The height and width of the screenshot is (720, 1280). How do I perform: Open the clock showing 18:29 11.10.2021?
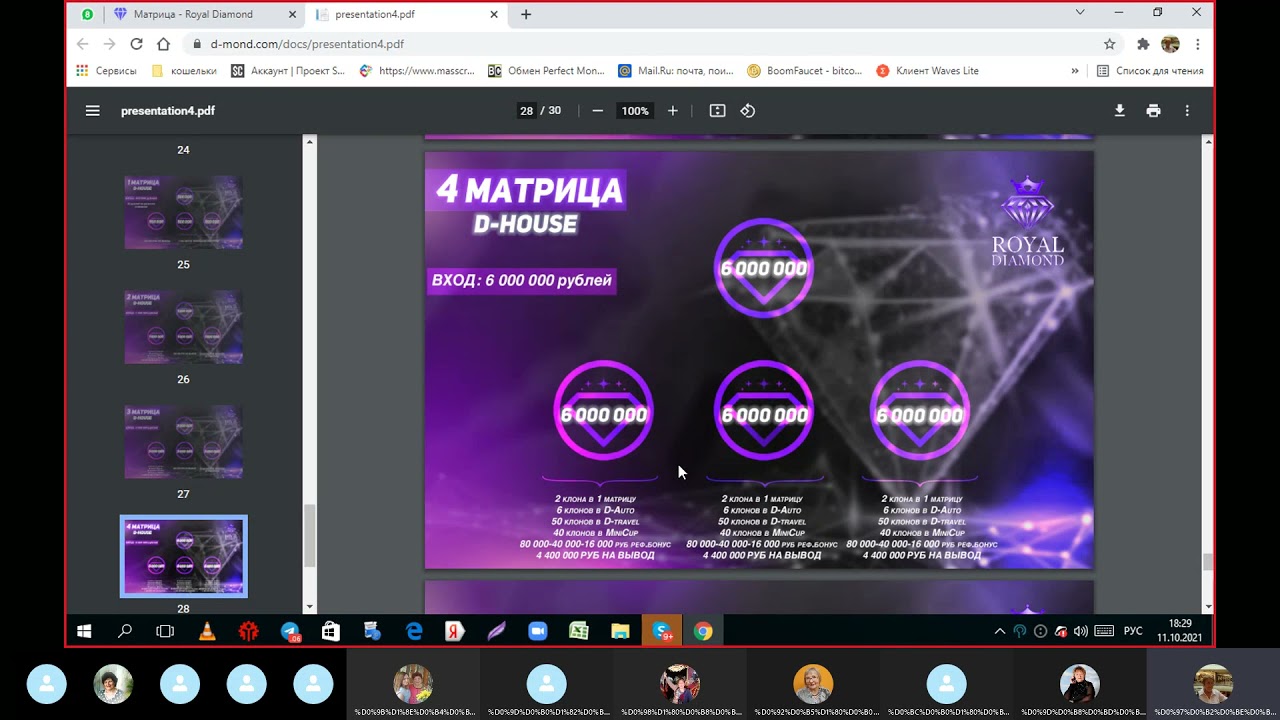(1180, 630)
